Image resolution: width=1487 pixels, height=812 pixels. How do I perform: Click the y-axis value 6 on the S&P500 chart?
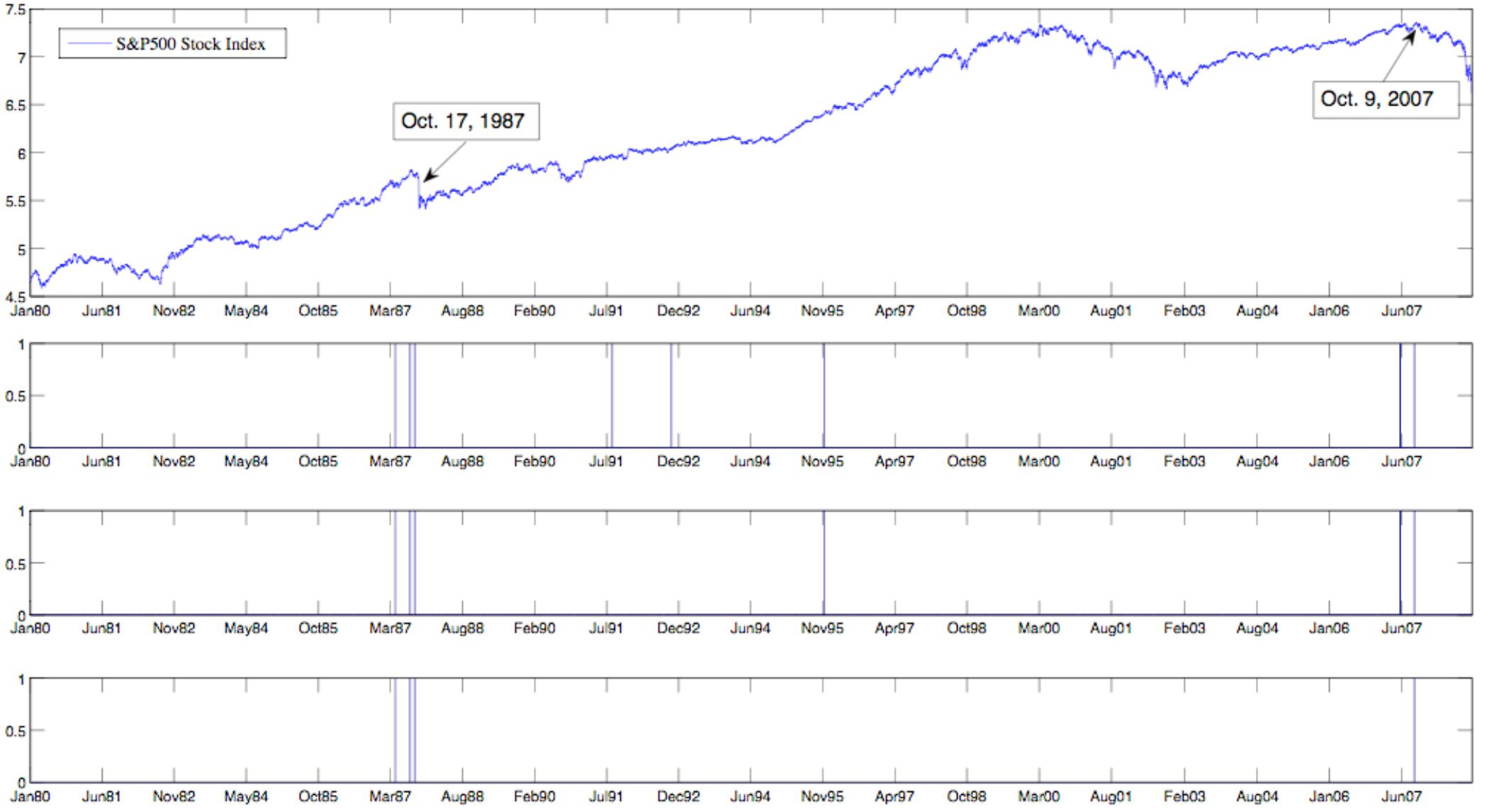(21, 153)
